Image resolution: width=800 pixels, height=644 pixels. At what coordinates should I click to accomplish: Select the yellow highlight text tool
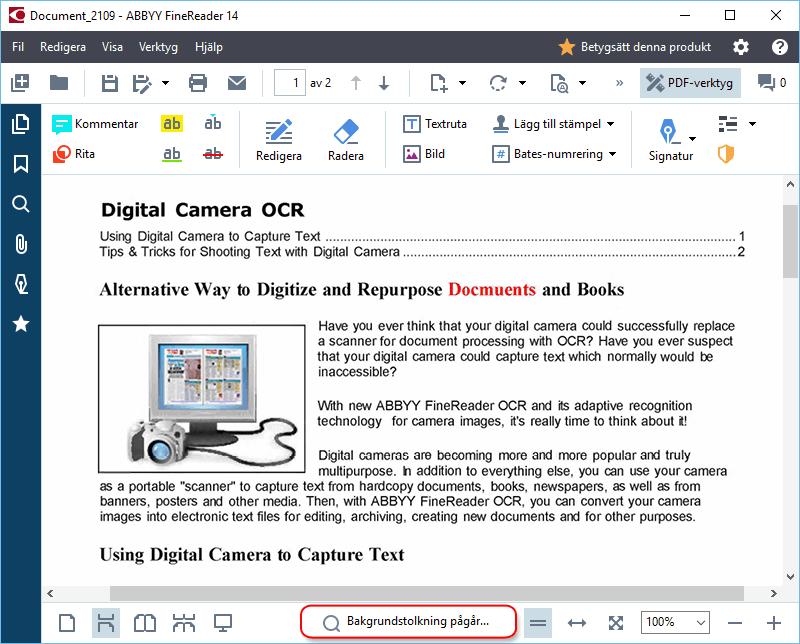[172, 123]
